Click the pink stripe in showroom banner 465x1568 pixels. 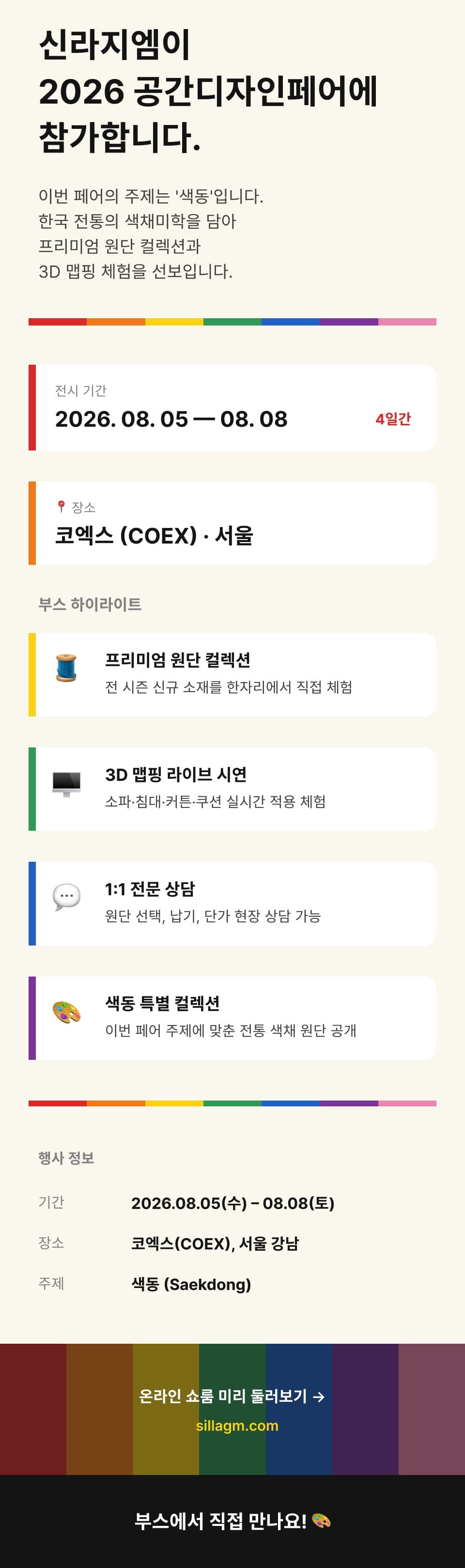[432, 1409]
